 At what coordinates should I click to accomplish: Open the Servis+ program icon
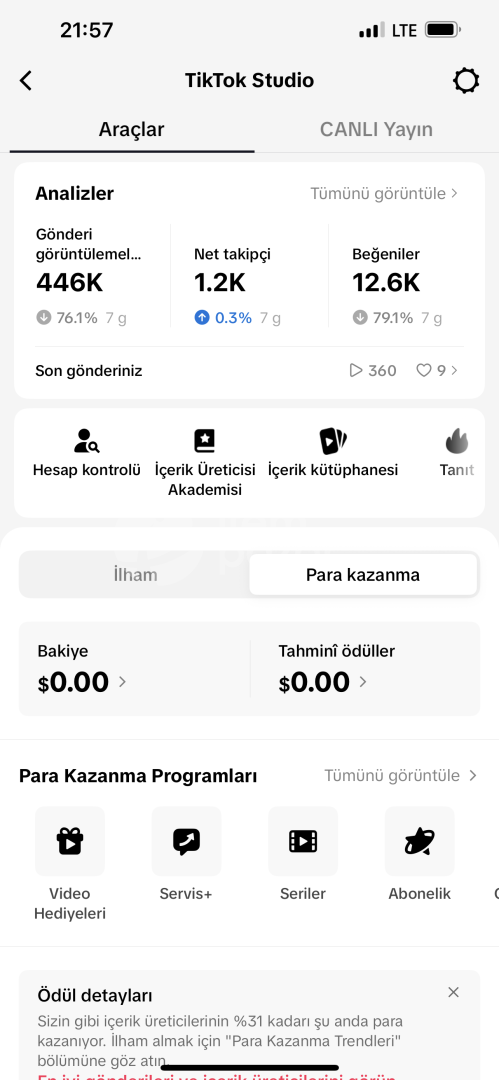(x=186, y=841)
